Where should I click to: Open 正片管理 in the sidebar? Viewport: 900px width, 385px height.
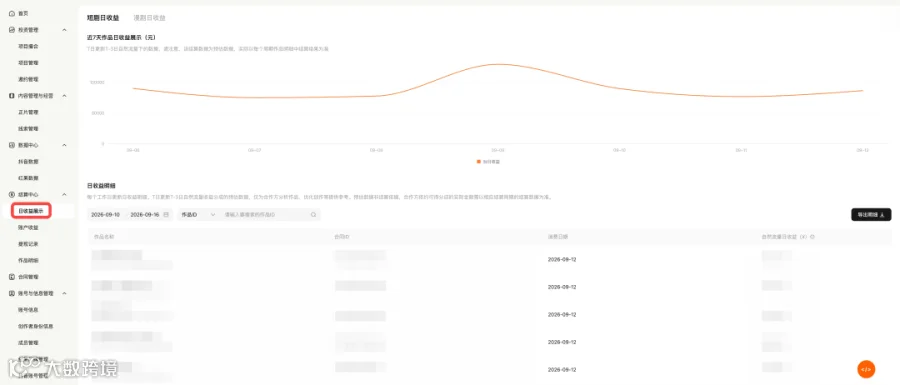point(28,112)
